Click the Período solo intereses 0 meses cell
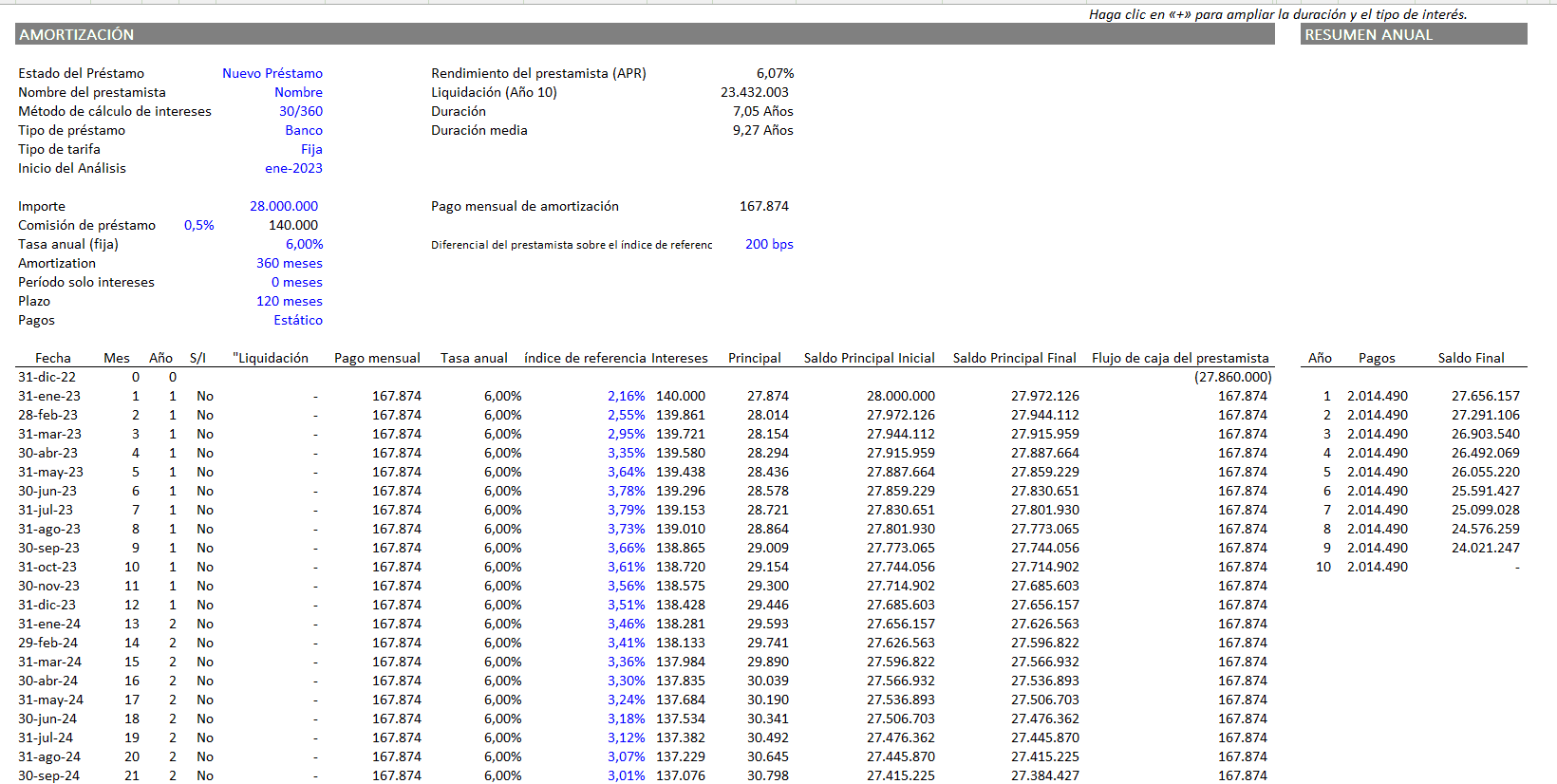 coord(296,282)
